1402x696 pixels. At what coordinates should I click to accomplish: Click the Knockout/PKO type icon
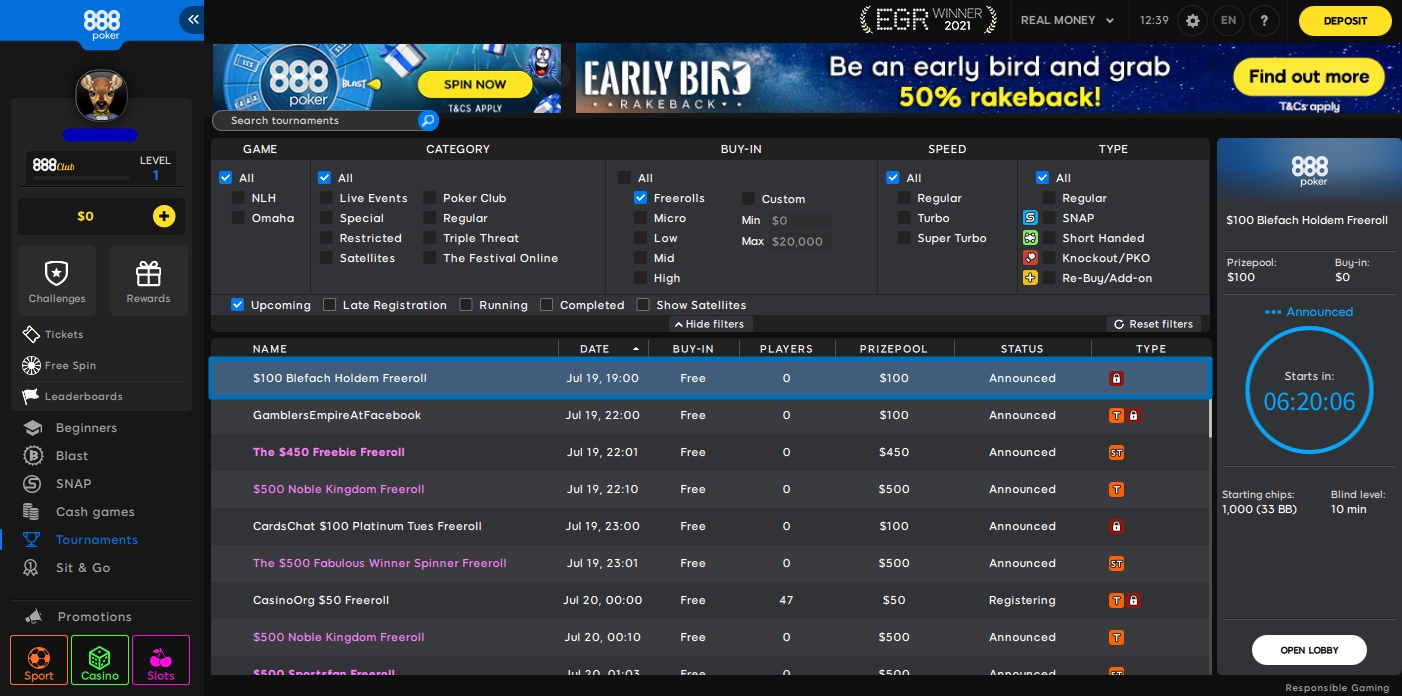click(x=1030, y=258)
